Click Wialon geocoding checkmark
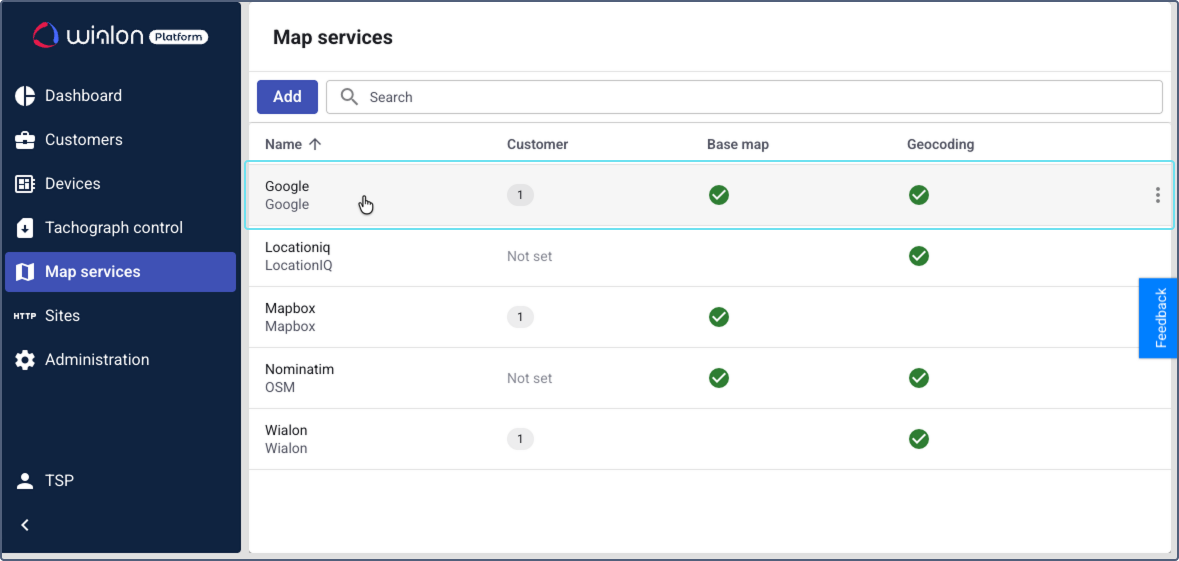The image size is (1179, 561). click(x=918, y=439)
